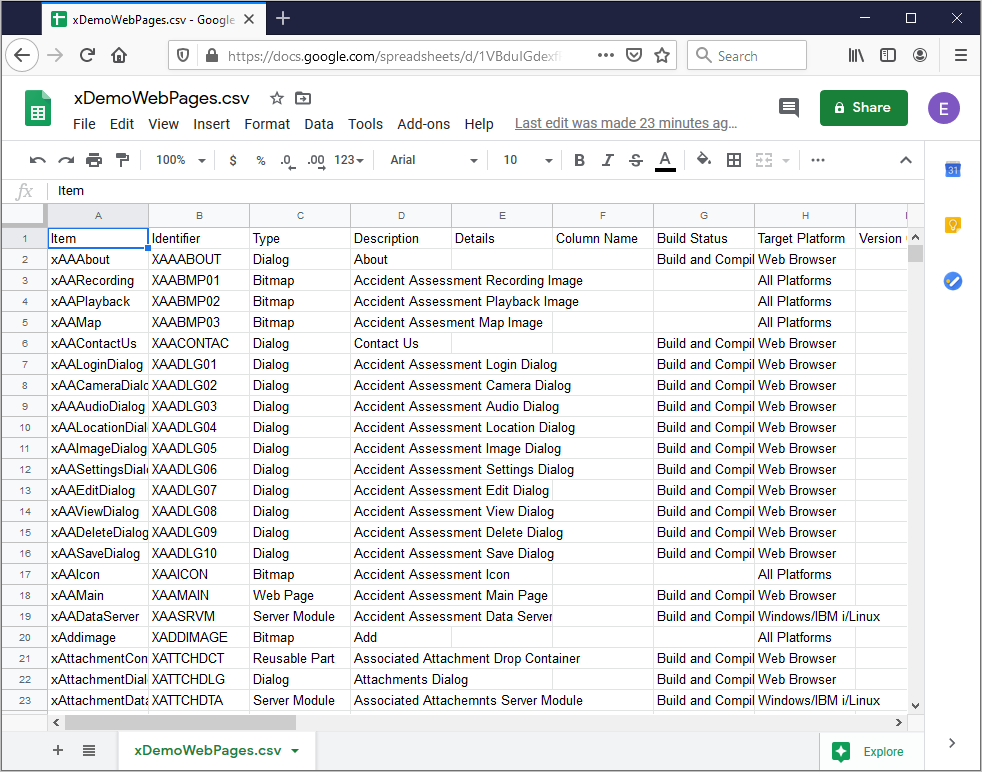This screenshot has width=982, height=772.
Task: Click the green Share button
Action: click(x=863, y=108)
